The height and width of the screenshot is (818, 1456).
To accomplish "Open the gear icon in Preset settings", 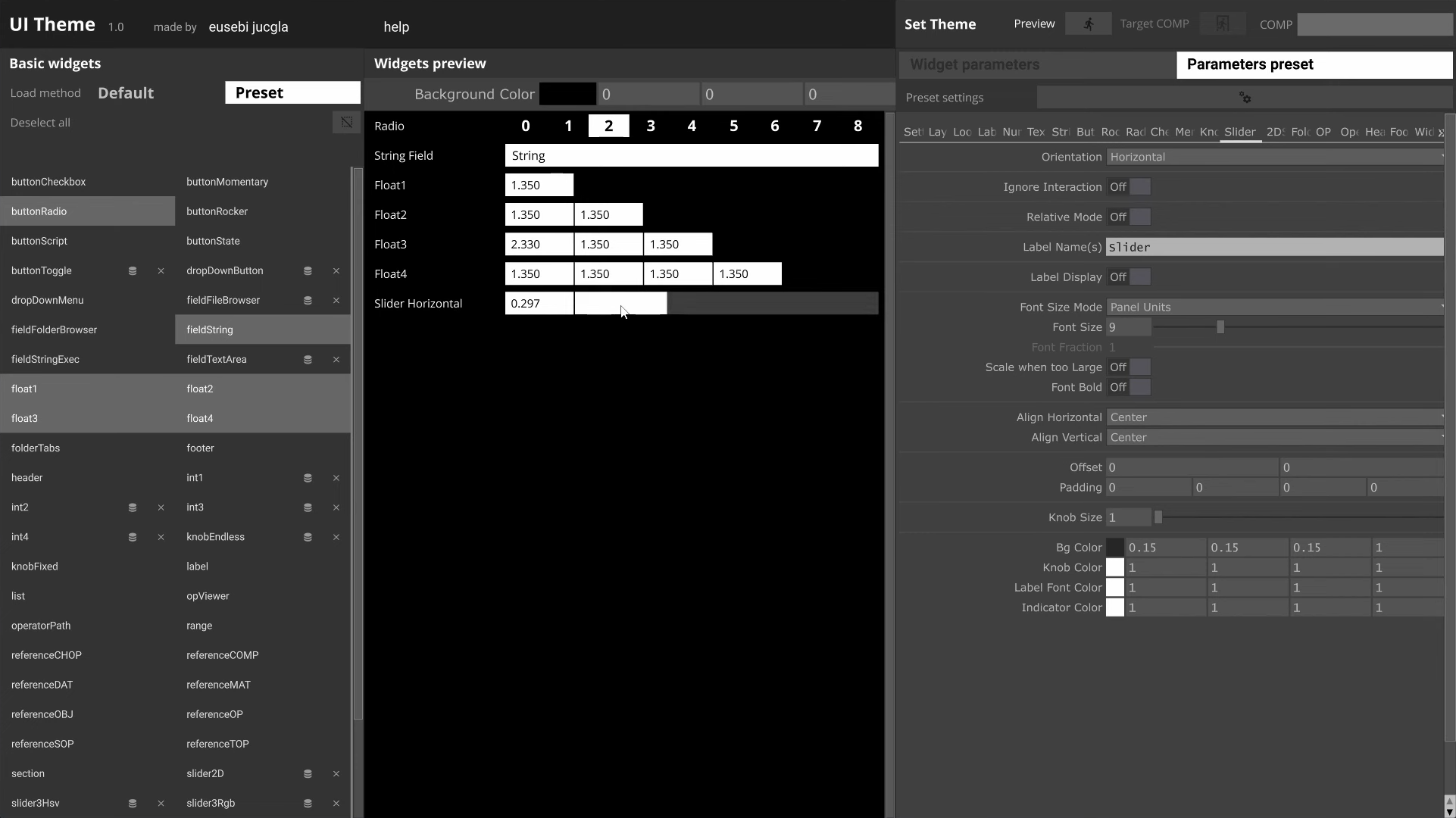I will (1246, 97).
